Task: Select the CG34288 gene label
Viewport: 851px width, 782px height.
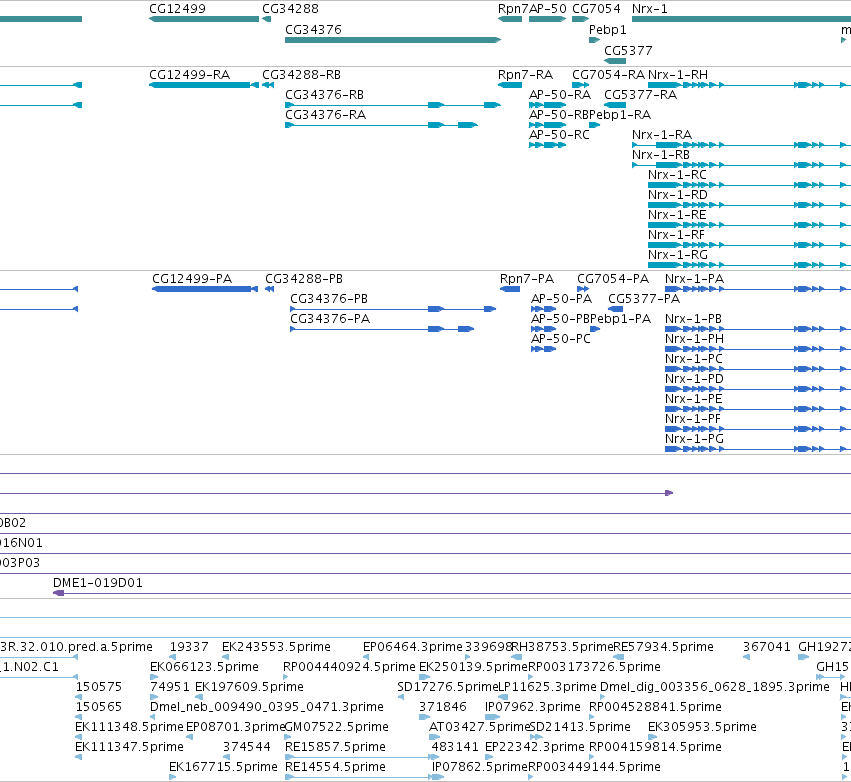Action: (290, 9)
